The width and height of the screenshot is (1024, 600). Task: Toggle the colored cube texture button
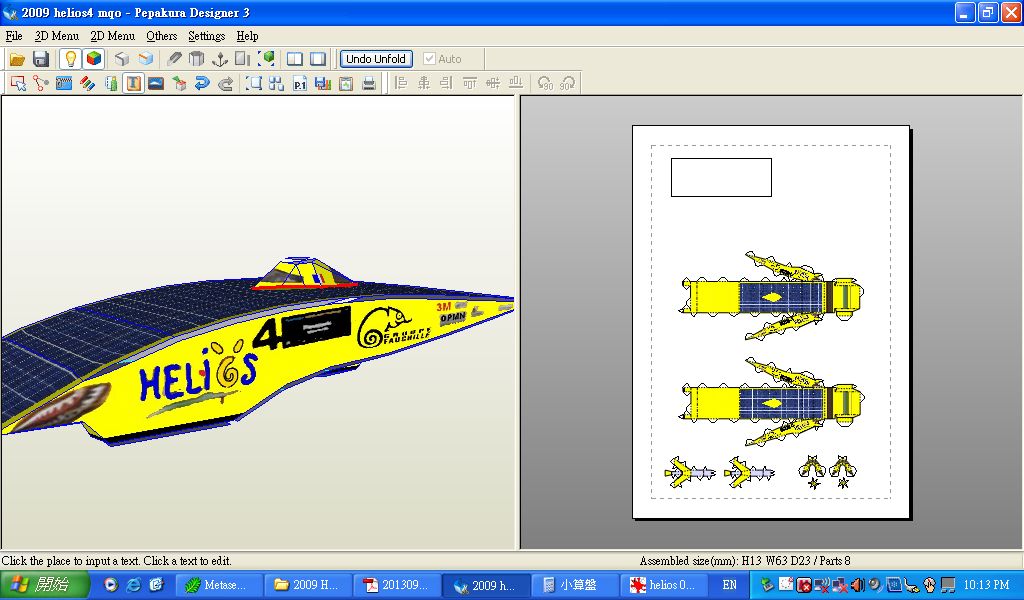click(94, 59)
